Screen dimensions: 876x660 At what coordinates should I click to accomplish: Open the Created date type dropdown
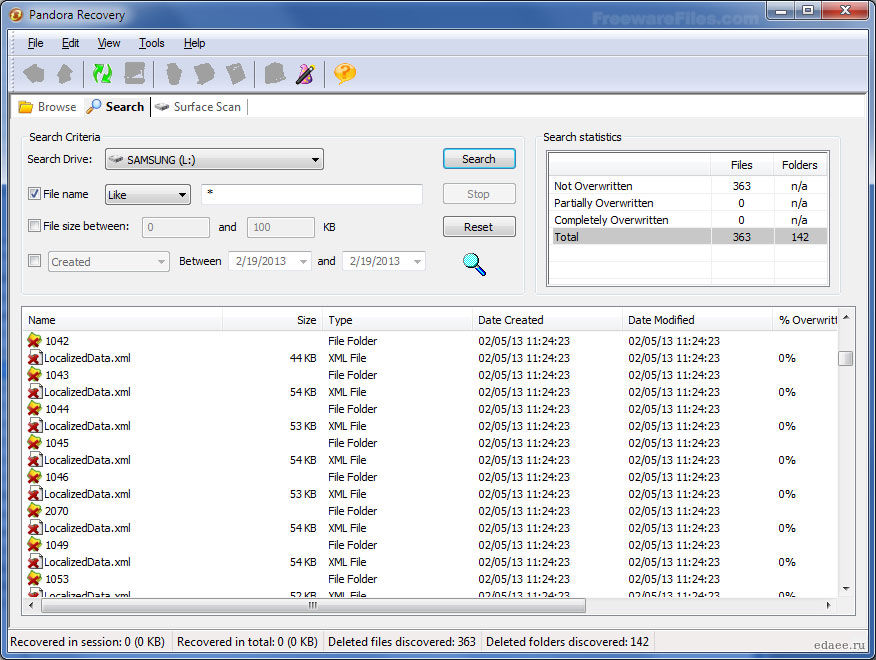(x=108, y=262)
